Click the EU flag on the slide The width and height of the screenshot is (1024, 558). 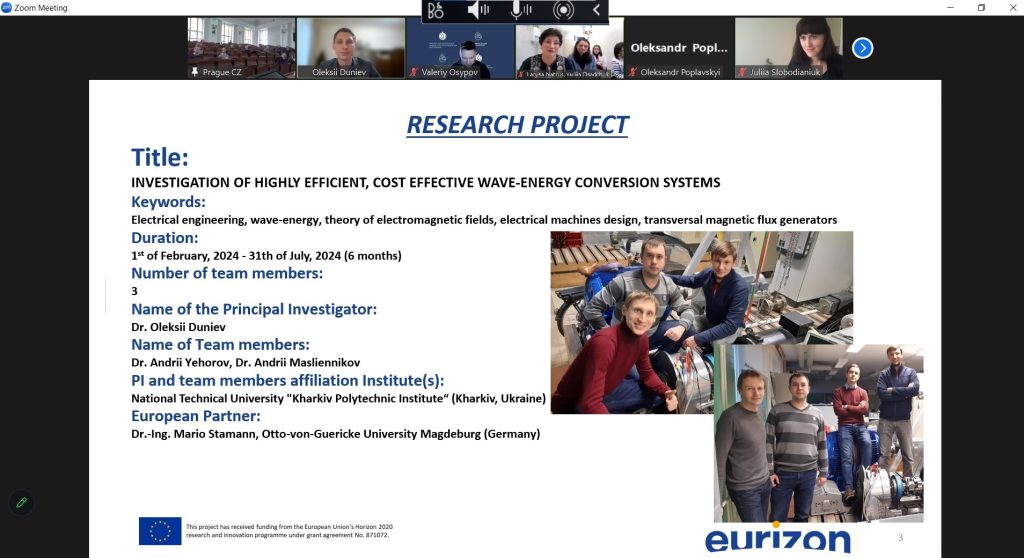point(160,531)
